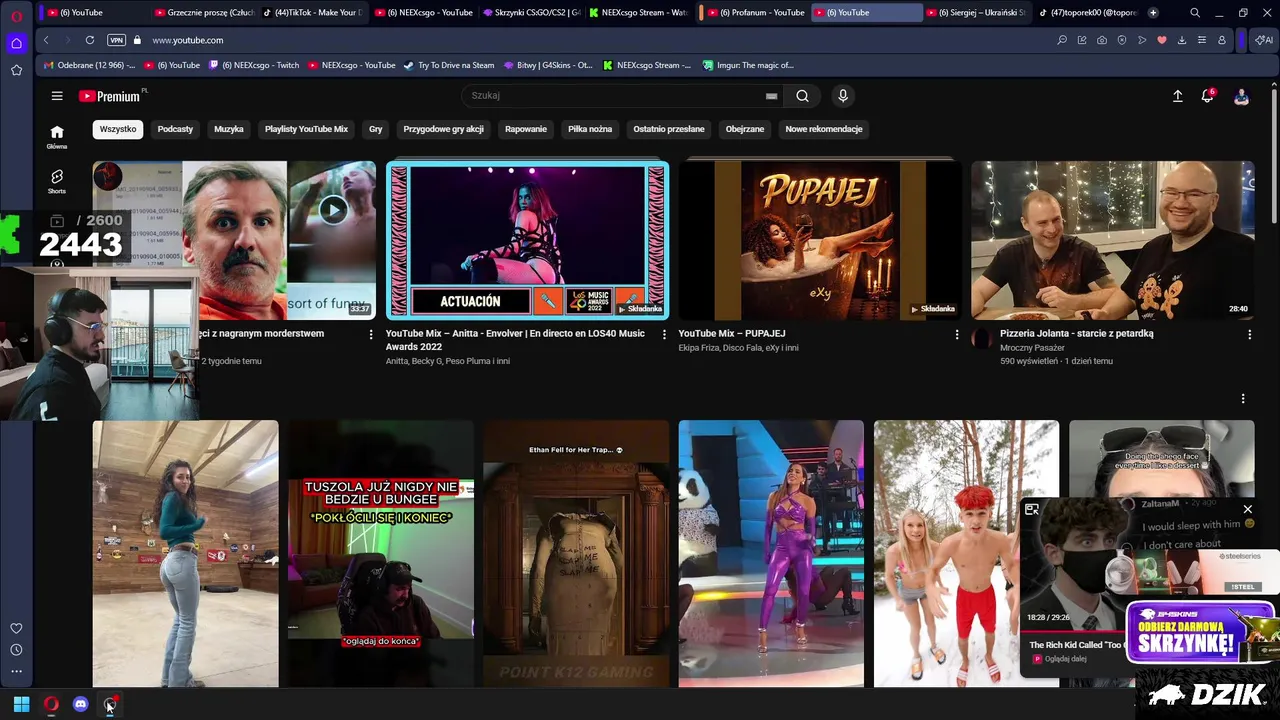The image size is (1280, 720).
Task: Go back with the browser back arrow
Action: [46, 40]
